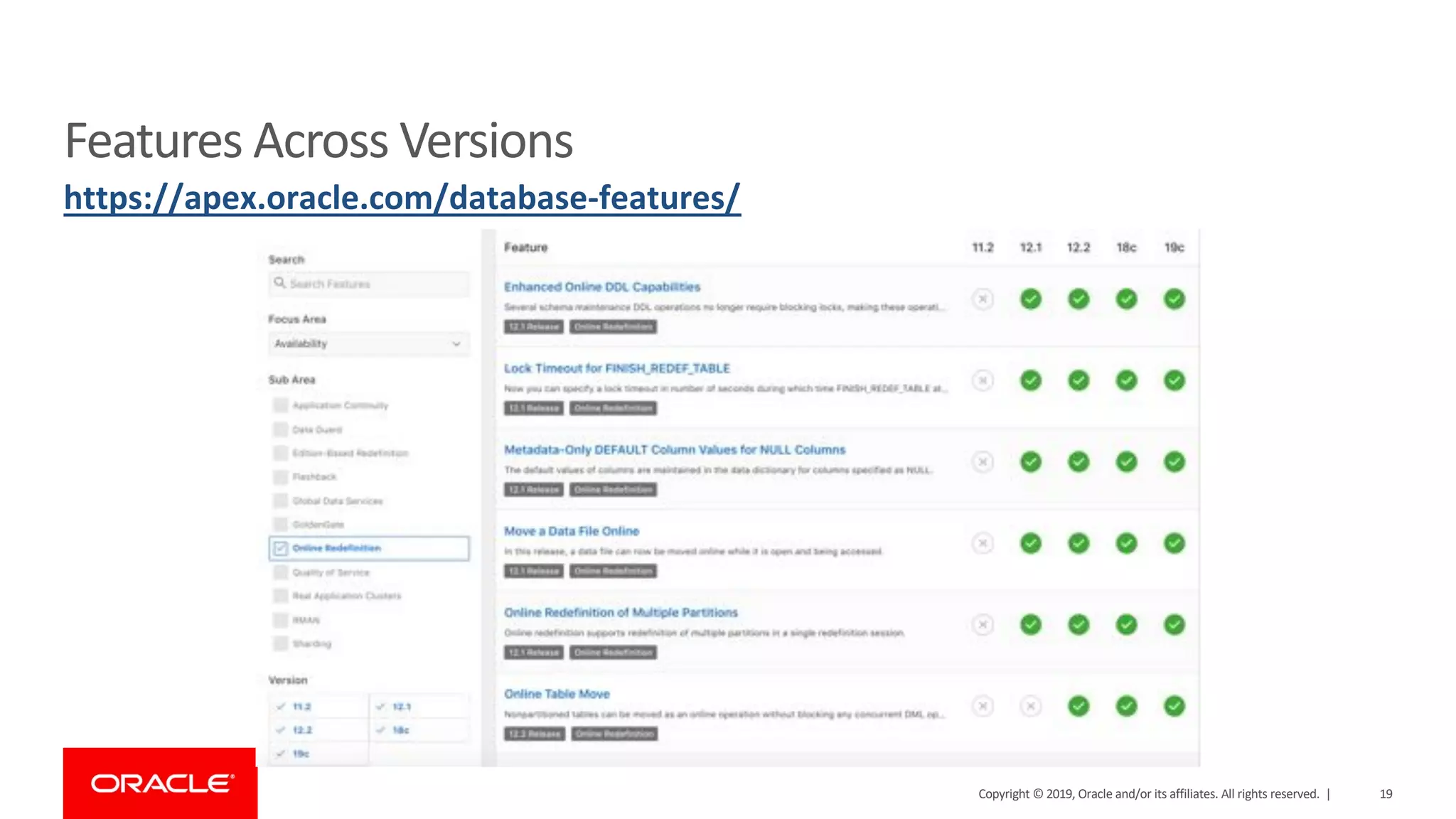
Task: Click 18c check icon for Online Table Move
Action: pyautogui.click(x=1126, y=706)
